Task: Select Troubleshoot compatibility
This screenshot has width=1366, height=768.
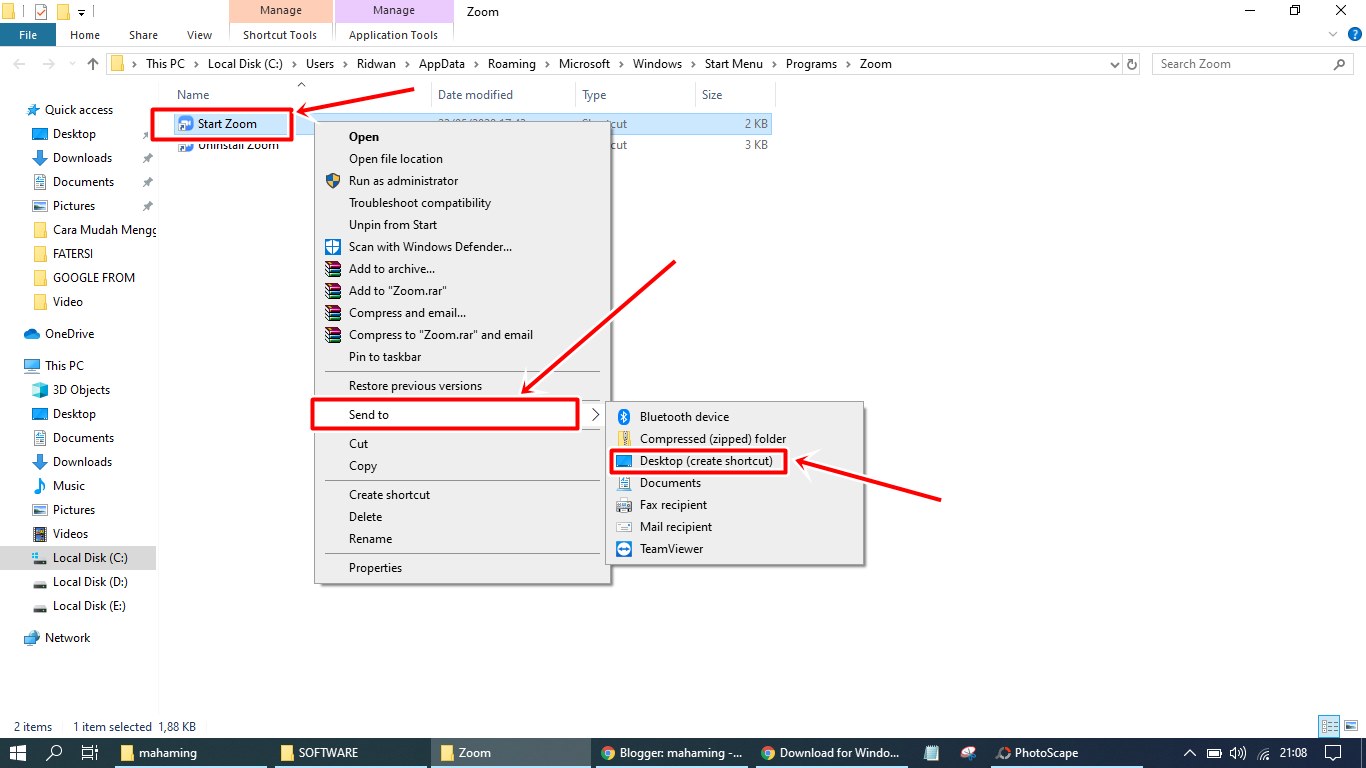Action: tap(420, 203)
